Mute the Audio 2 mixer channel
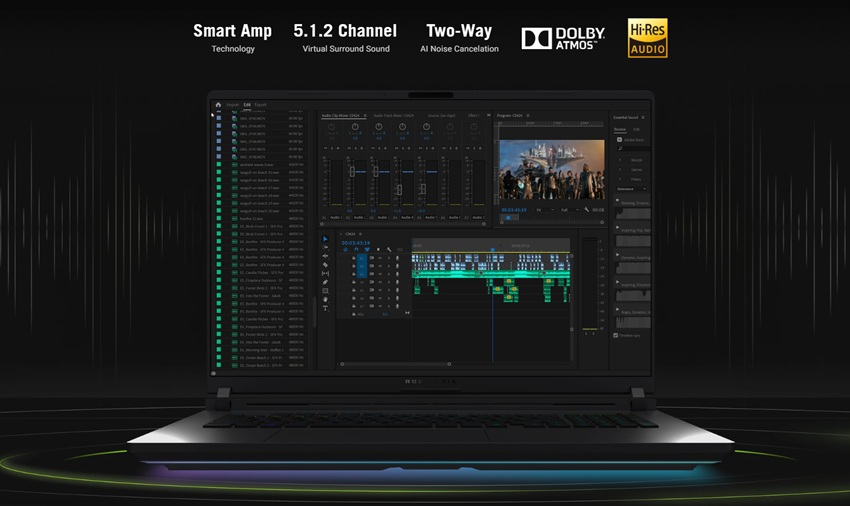This screenshot has height=506, width=850. [349, 148]
